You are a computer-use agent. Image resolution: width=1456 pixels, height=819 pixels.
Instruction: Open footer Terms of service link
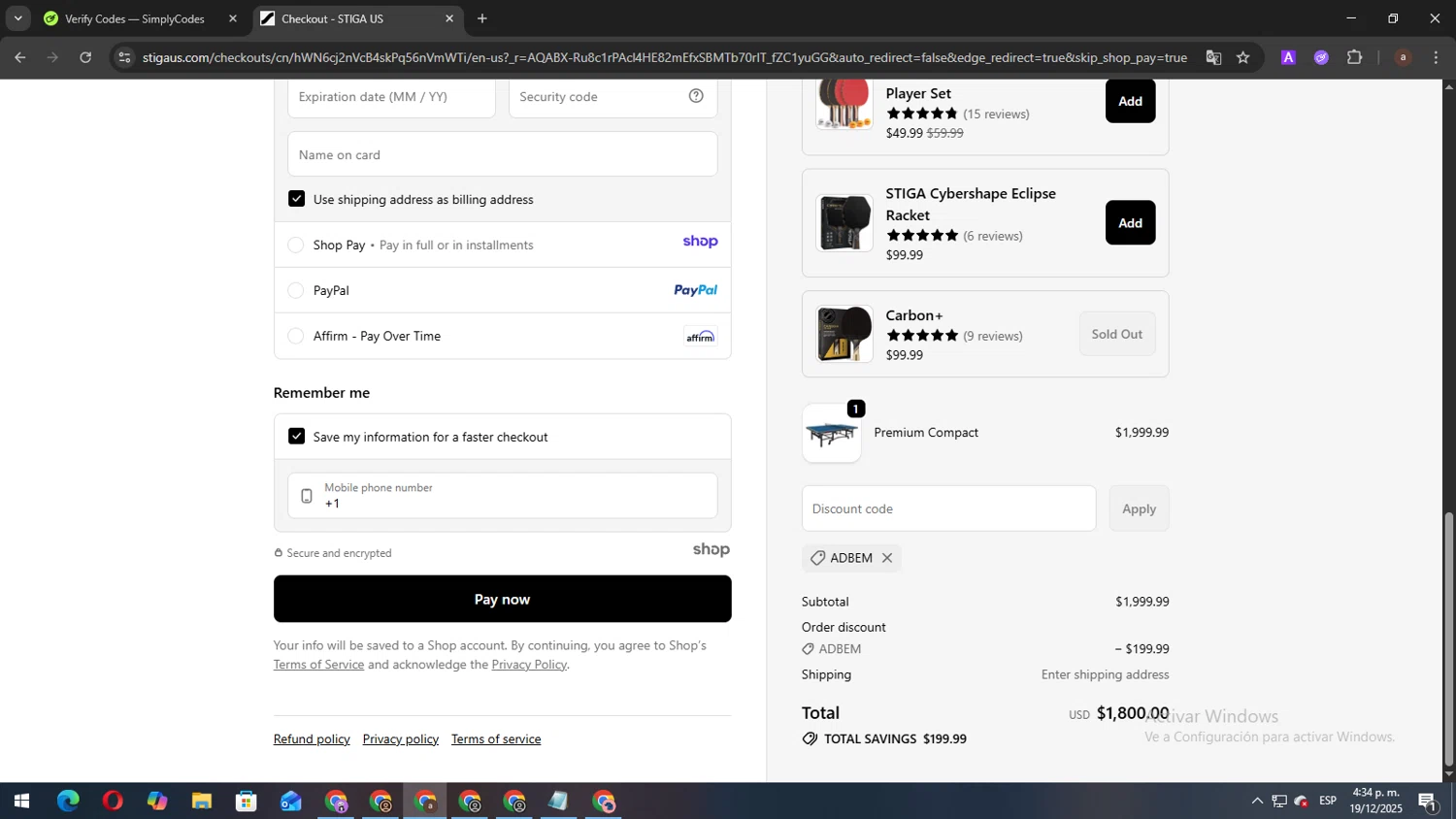pos(496,739)
